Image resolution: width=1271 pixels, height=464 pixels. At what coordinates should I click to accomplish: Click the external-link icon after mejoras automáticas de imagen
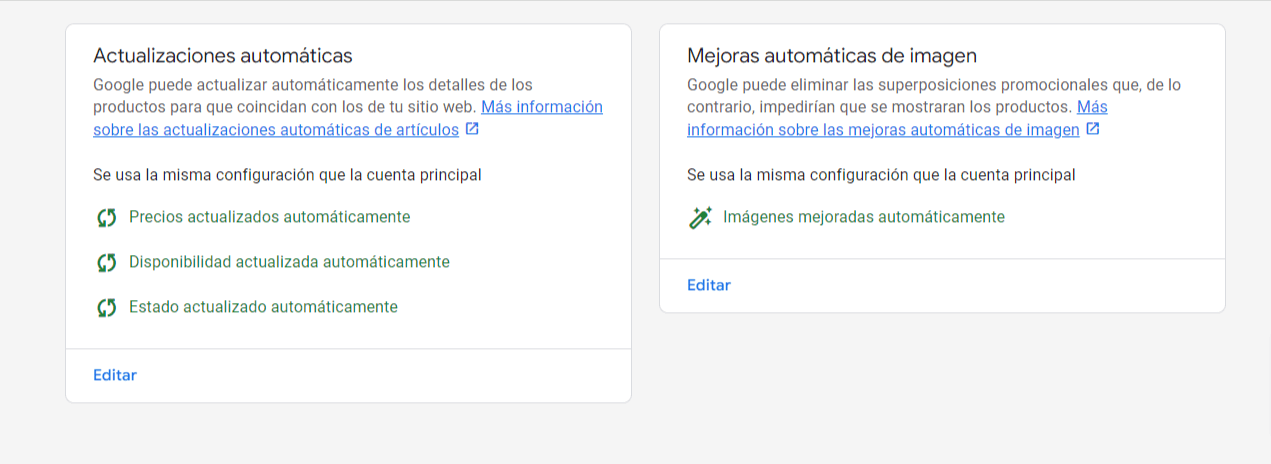[x=1093, y=129]
